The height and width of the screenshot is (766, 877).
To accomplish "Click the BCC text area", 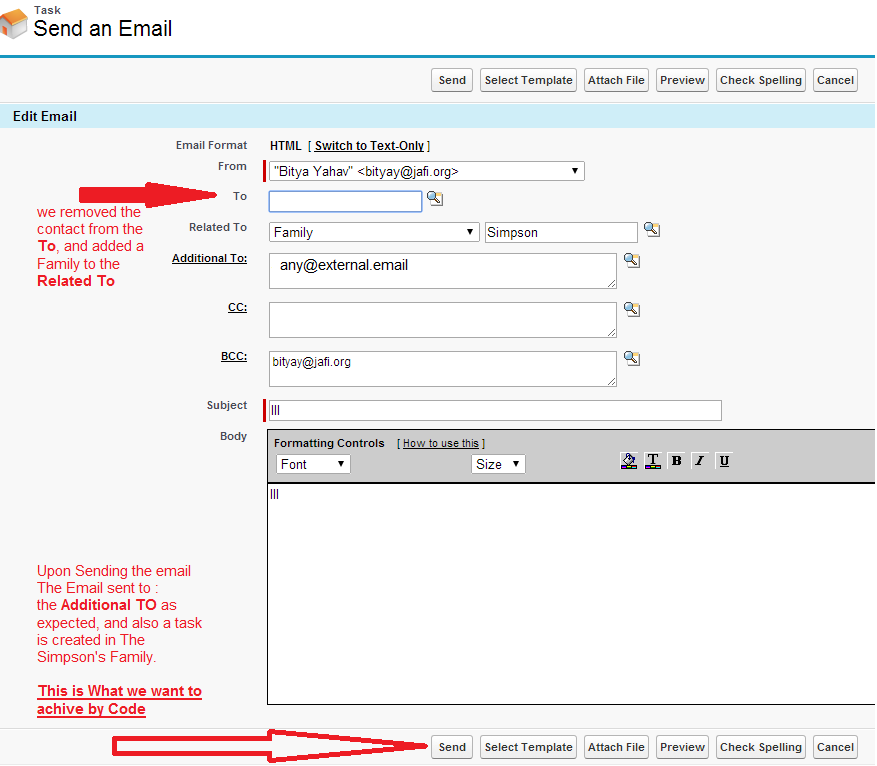I will [x=442, y=369].
